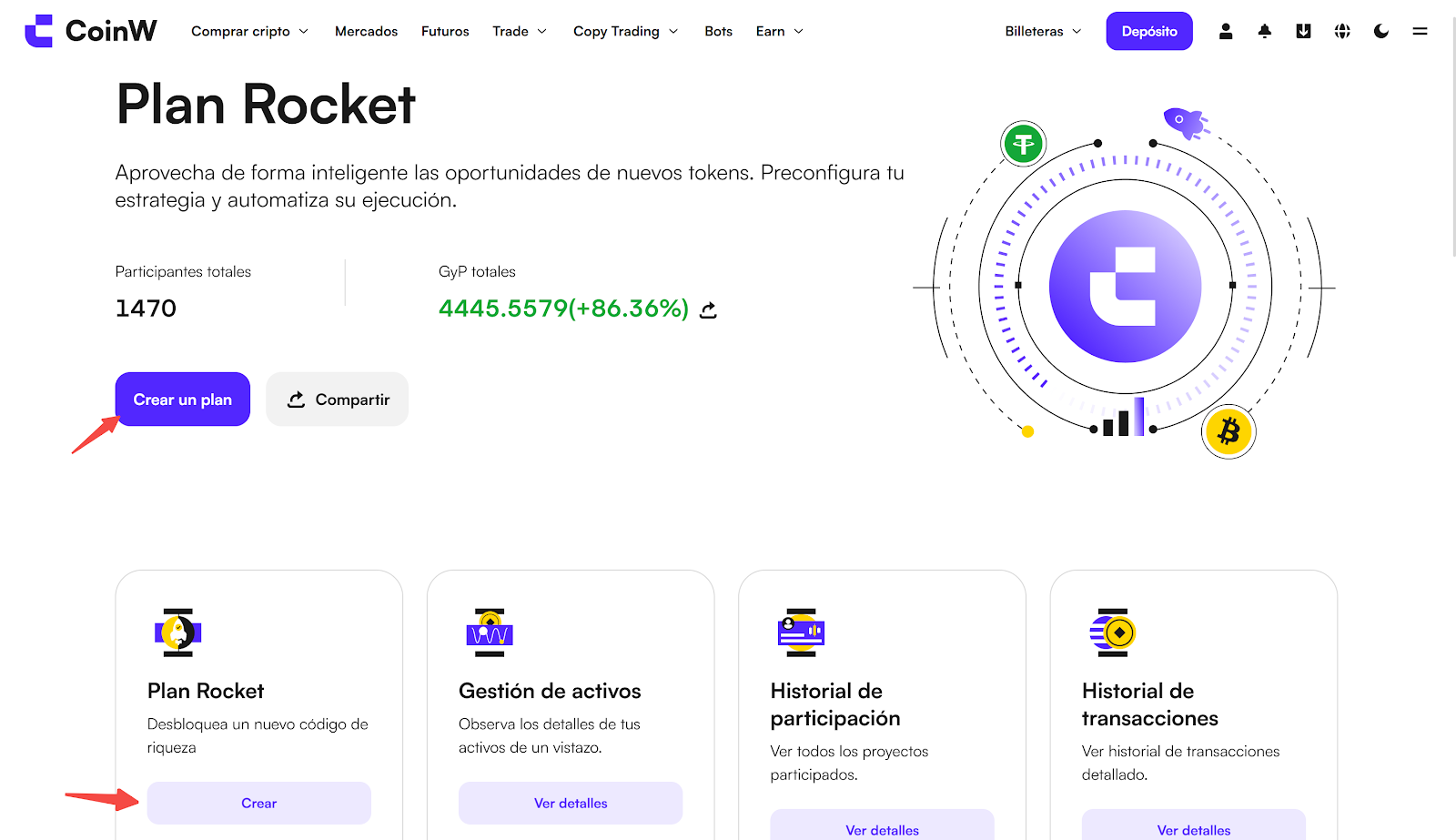
Task: Expand the Earn menu
Action: pos(779,31)
